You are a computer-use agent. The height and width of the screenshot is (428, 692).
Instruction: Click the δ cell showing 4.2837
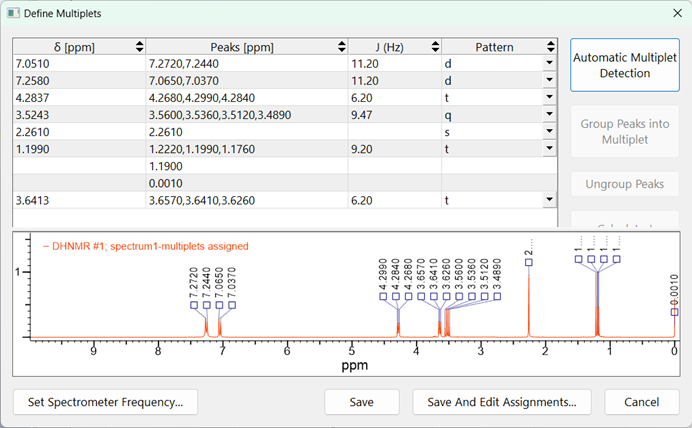pos(79,98)
